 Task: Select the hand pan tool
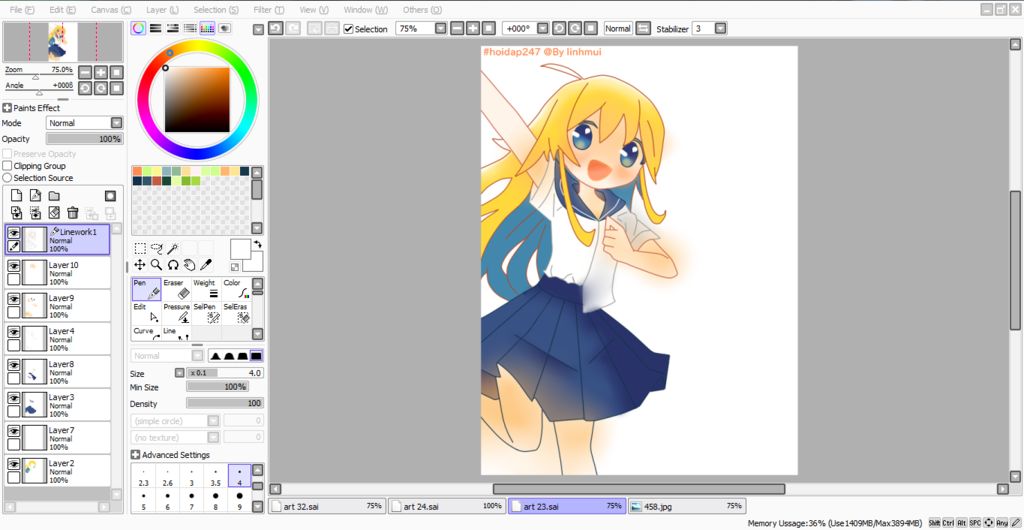[189, 264]
